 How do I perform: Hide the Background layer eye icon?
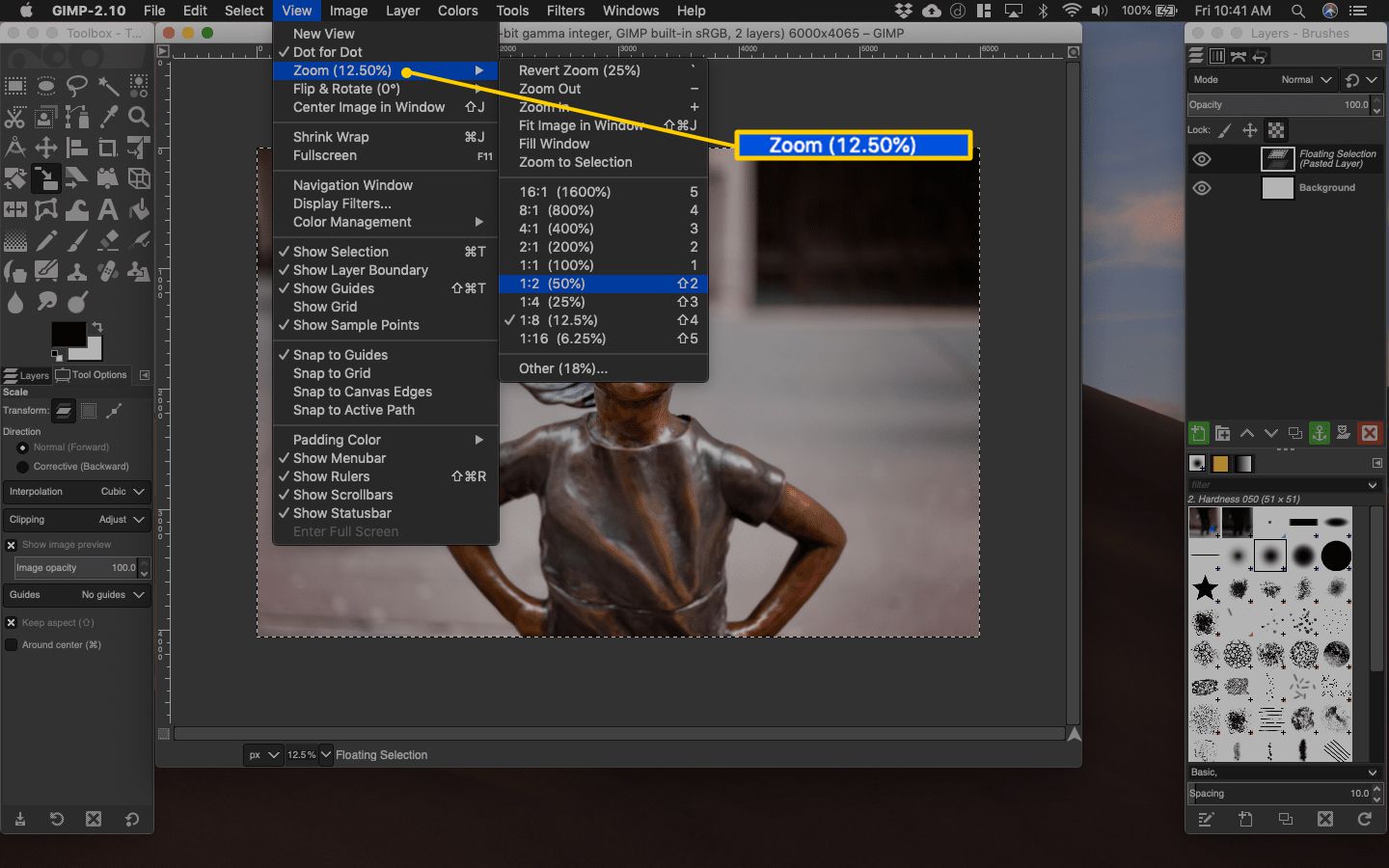click(1202, 188)
